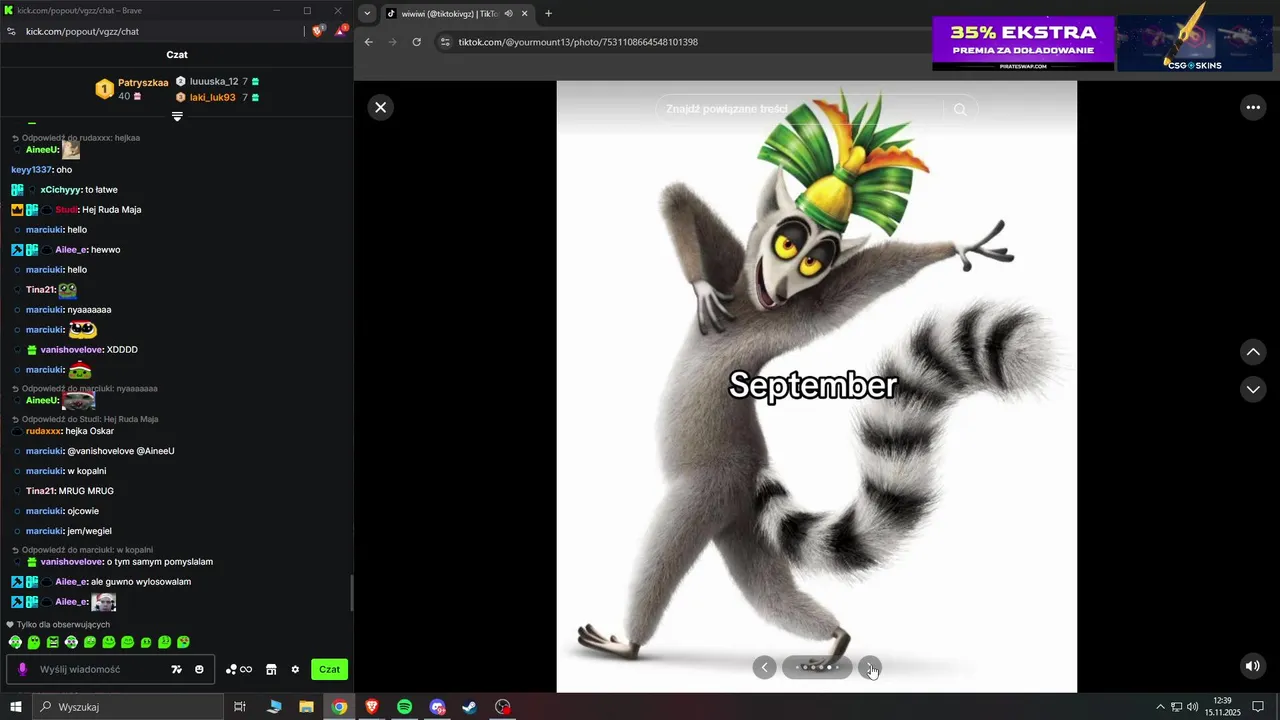Image resolution: width=1280 pixels, height=720 pixels.
Task: Close the wiwiwi TikTok tab
Action: tap(524, 14)
